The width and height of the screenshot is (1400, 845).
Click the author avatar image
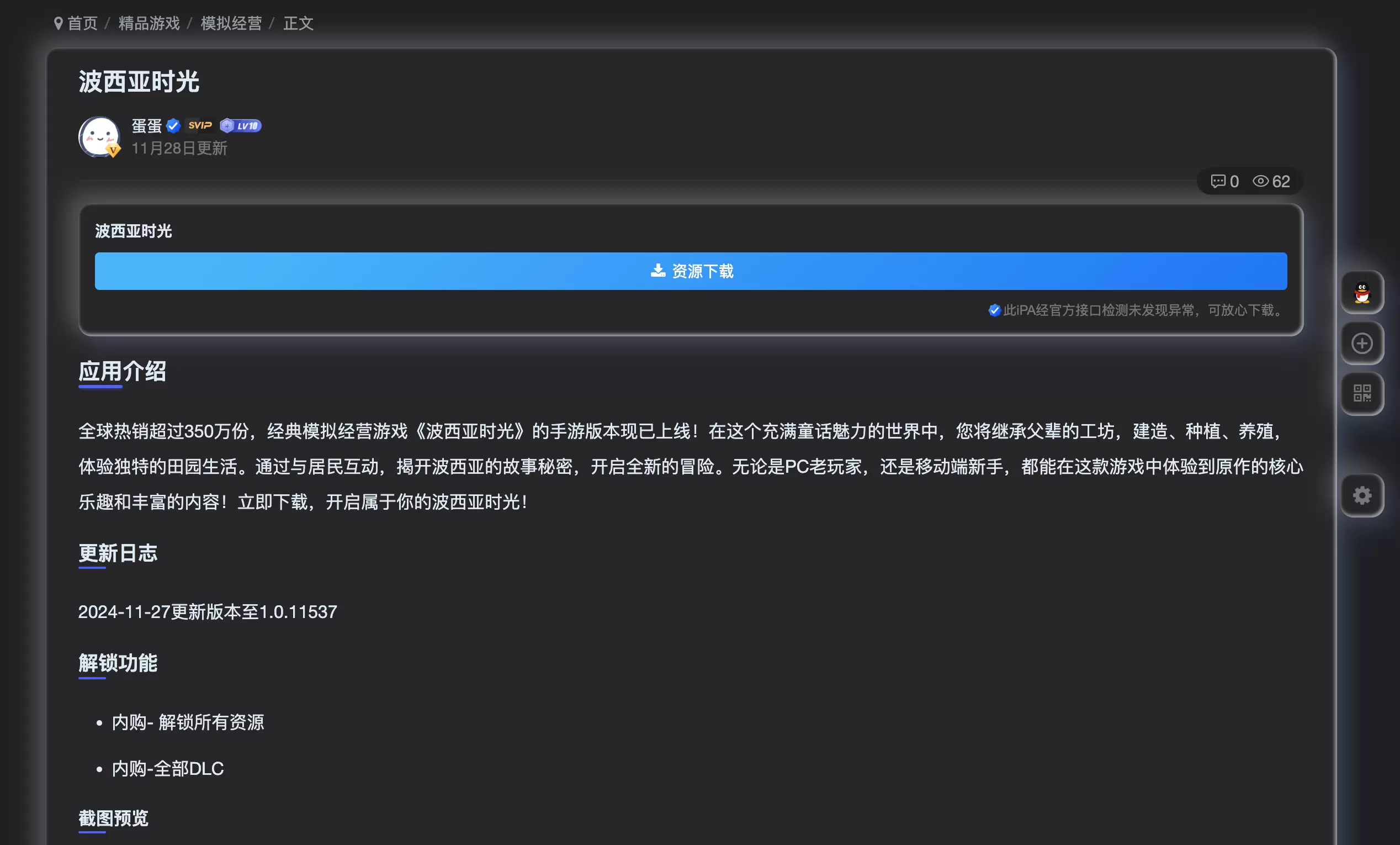tap(99, 137)
